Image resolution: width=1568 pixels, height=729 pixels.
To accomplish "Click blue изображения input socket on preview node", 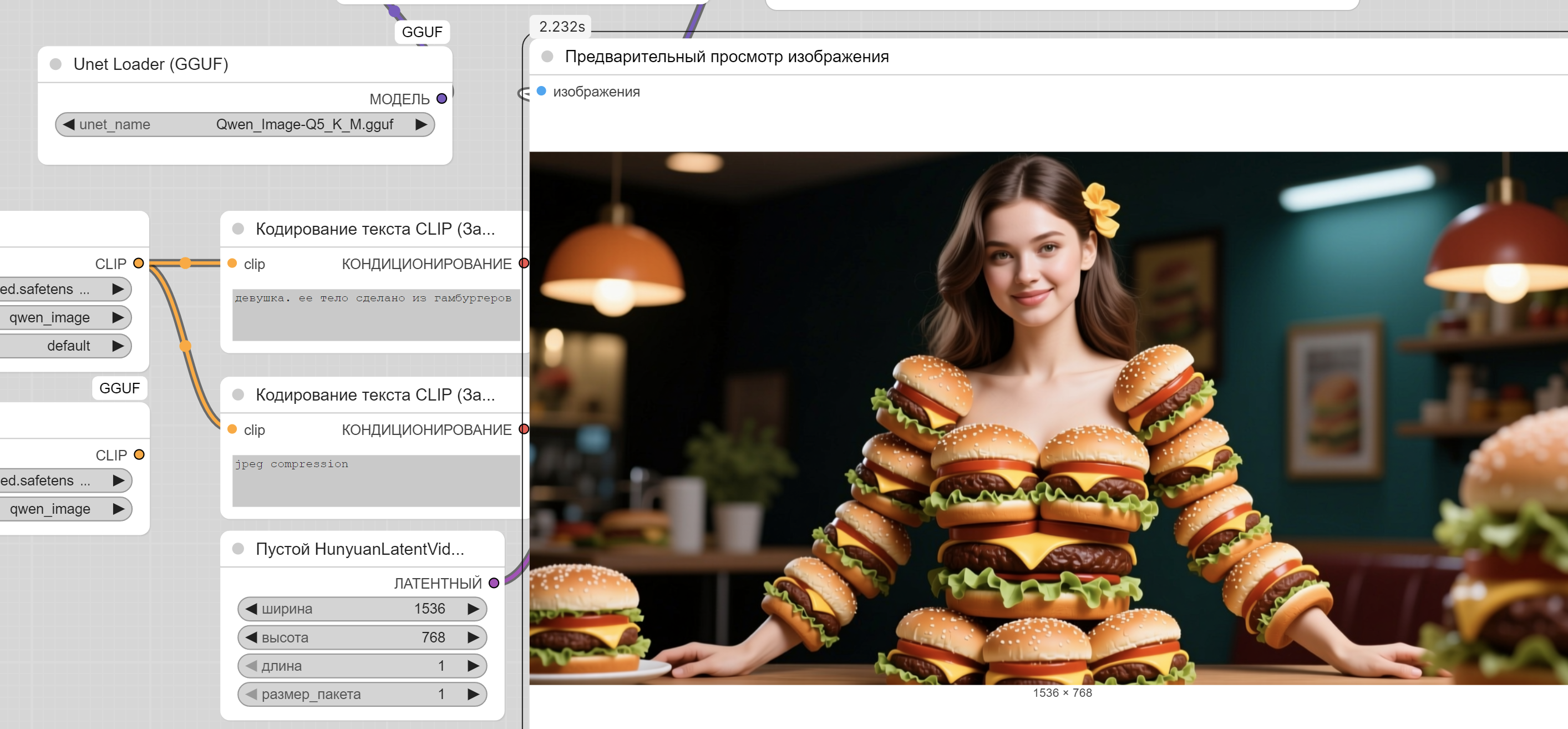I will [541, 92].
